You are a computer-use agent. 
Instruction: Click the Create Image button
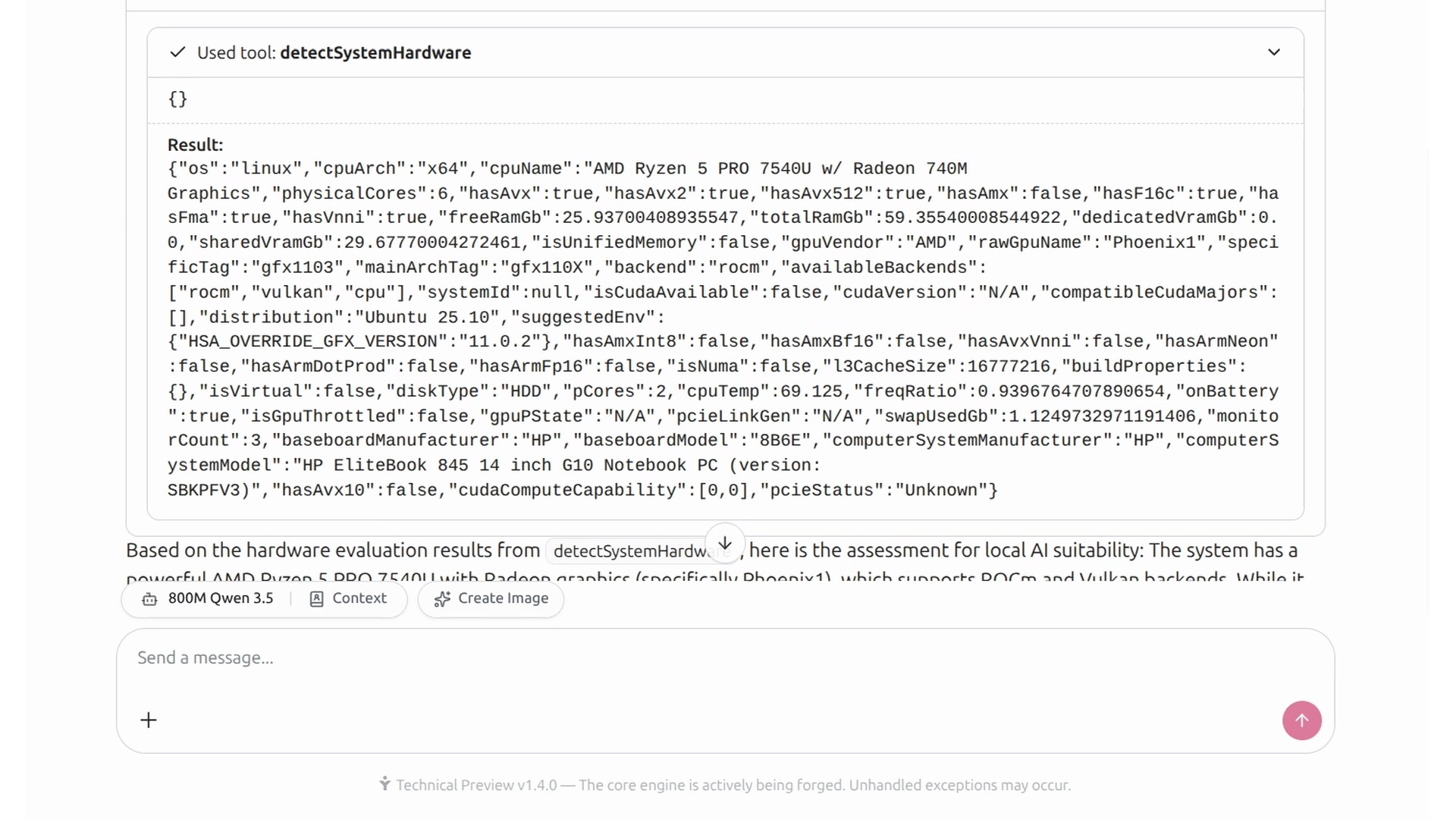point(491,598)
